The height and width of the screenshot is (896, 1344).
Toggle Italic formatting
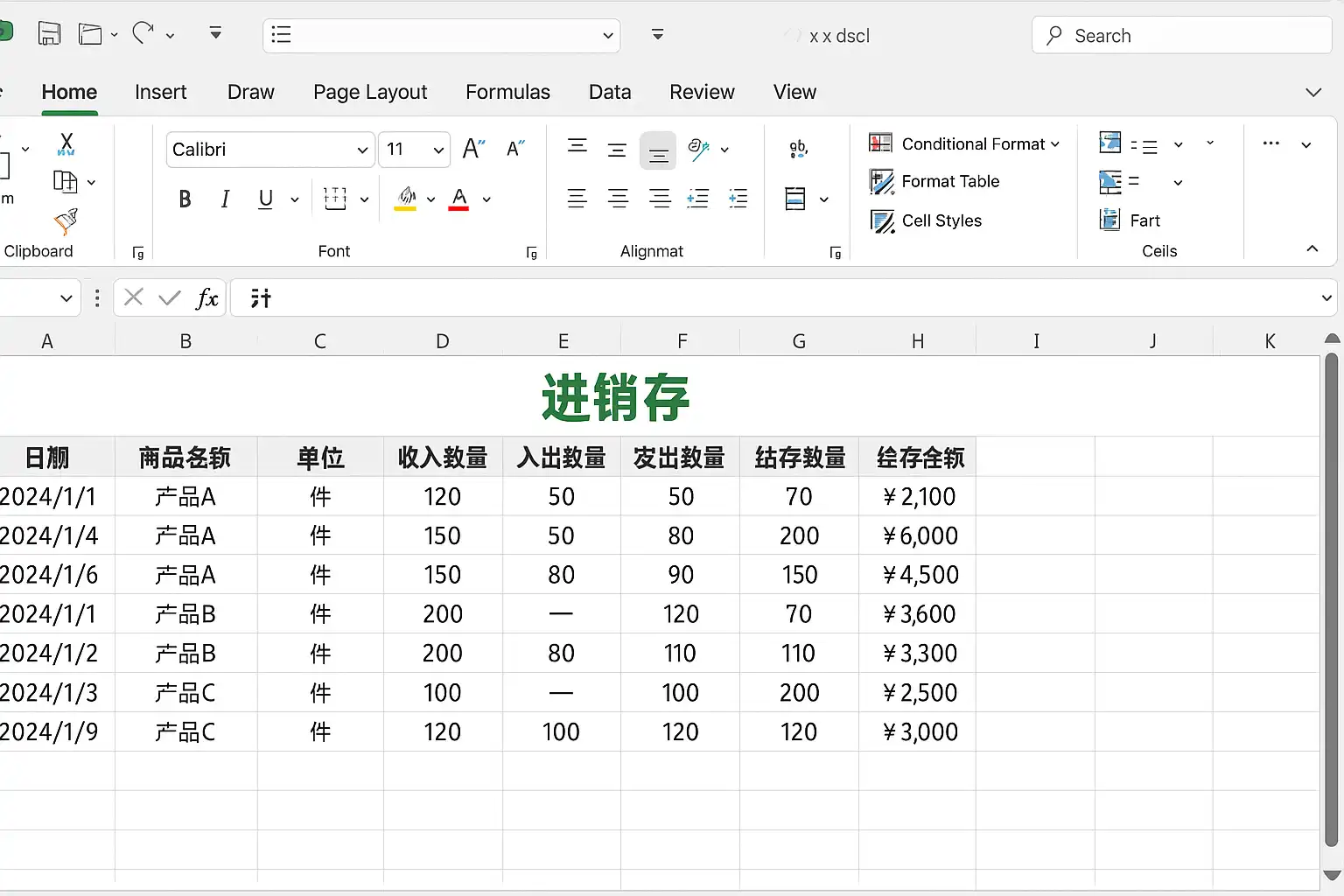[x=225, y=199]
